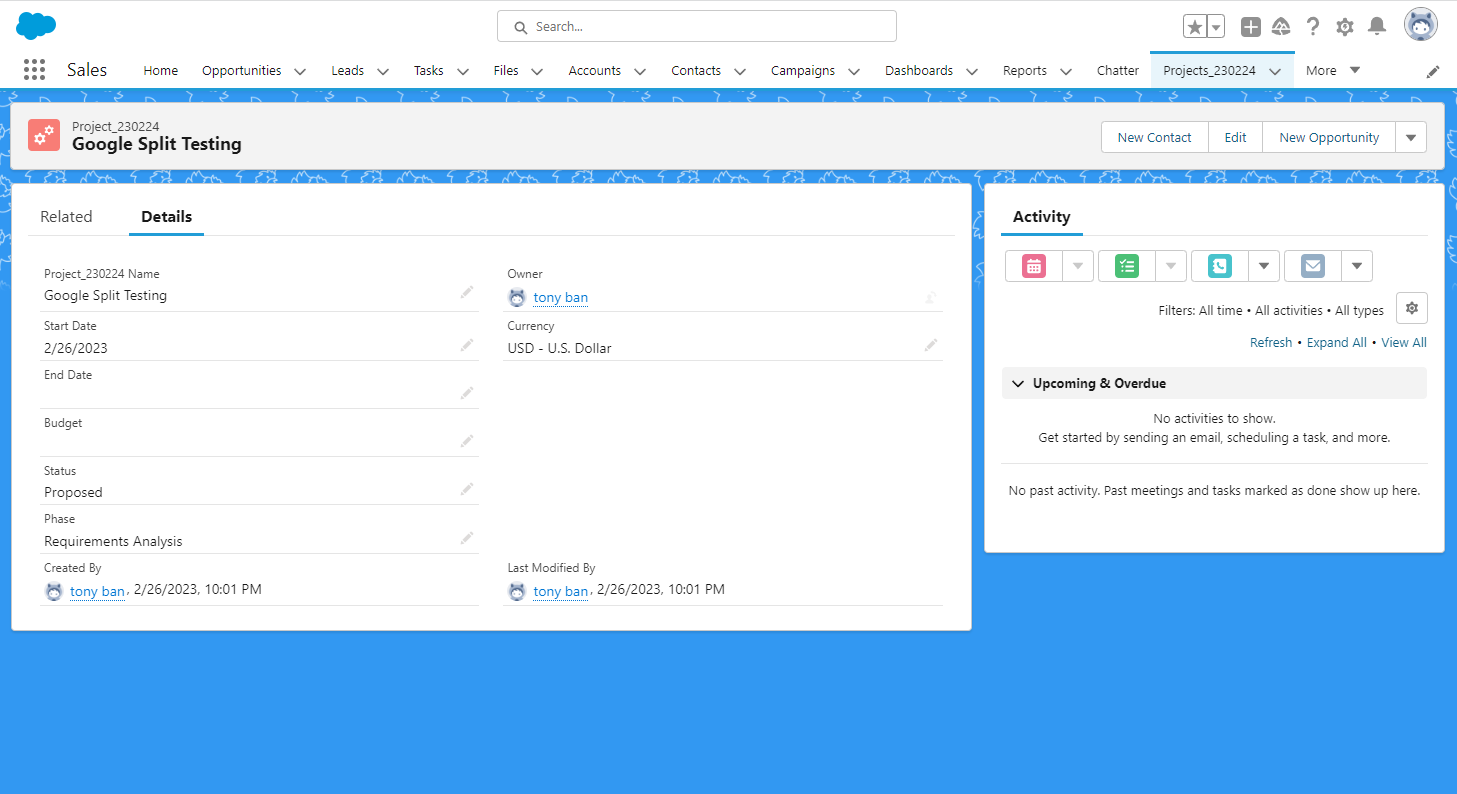1457x794 pixels.
Task: Open the Projects_230224 tab dropdown chevron
Action: [1275, 71]
